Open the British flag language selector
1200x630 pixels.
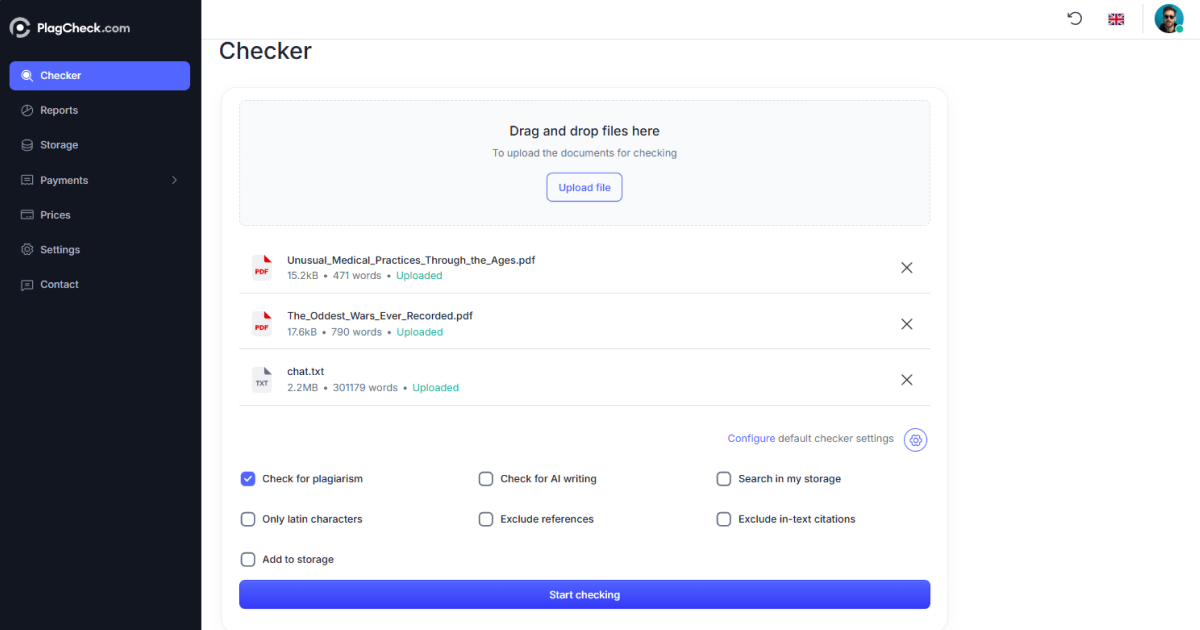1116,18
